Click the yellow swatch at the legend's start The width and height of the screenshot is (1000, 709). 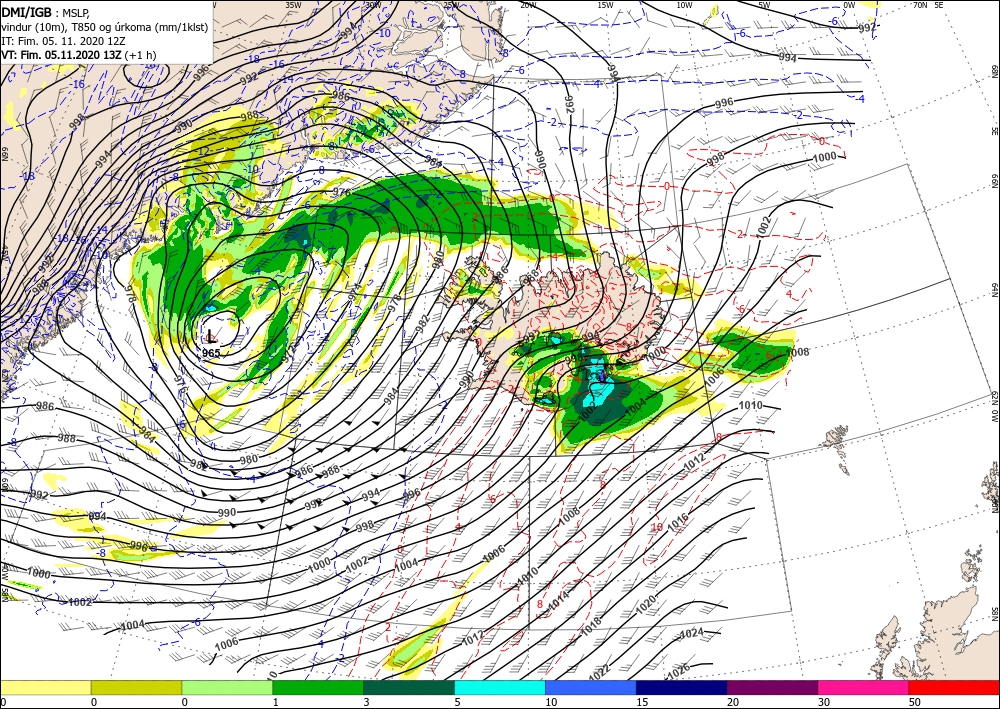(x=45, y=687)
